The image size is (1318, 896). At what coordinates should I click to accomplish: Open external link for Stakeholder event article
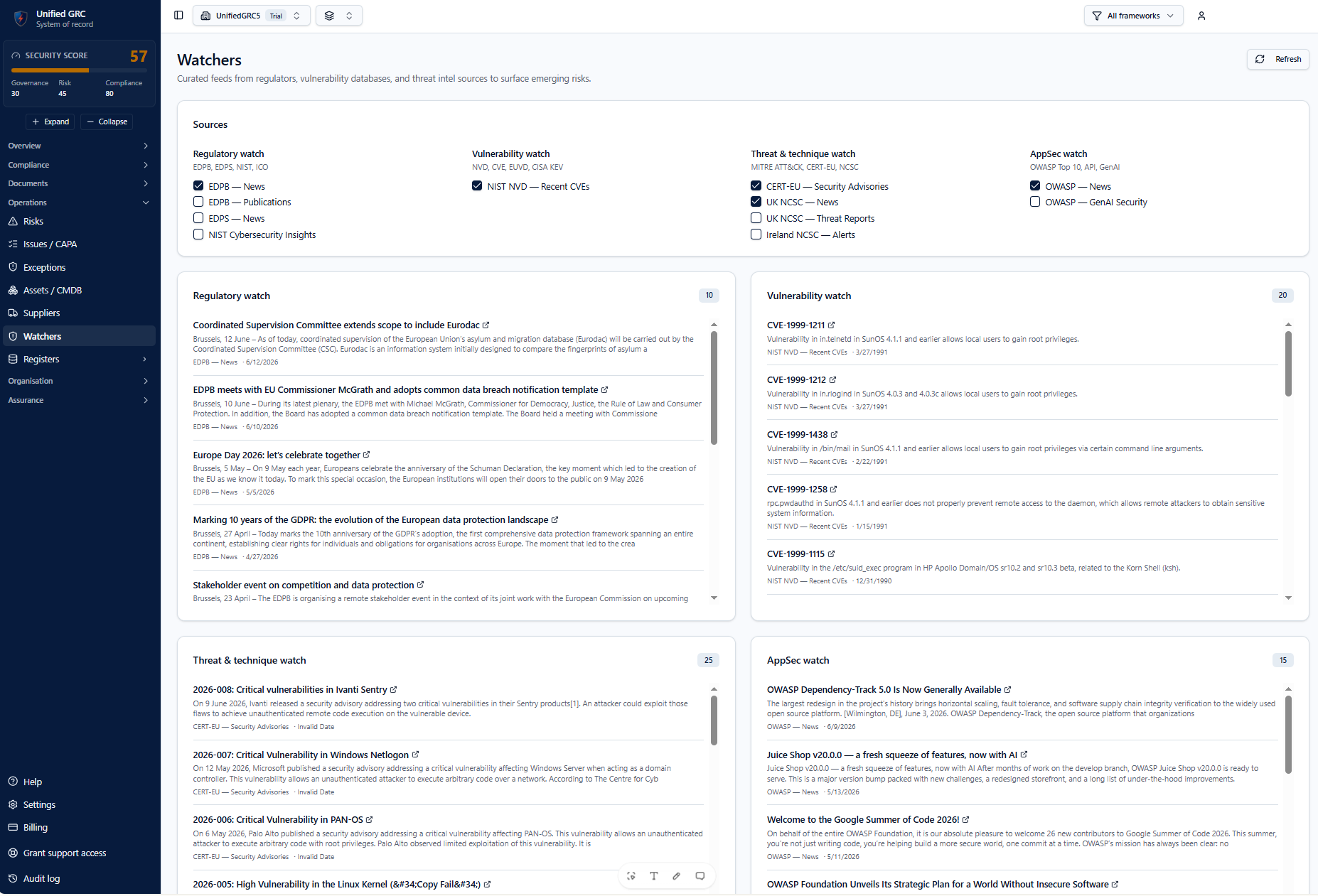tap(420, 585)
